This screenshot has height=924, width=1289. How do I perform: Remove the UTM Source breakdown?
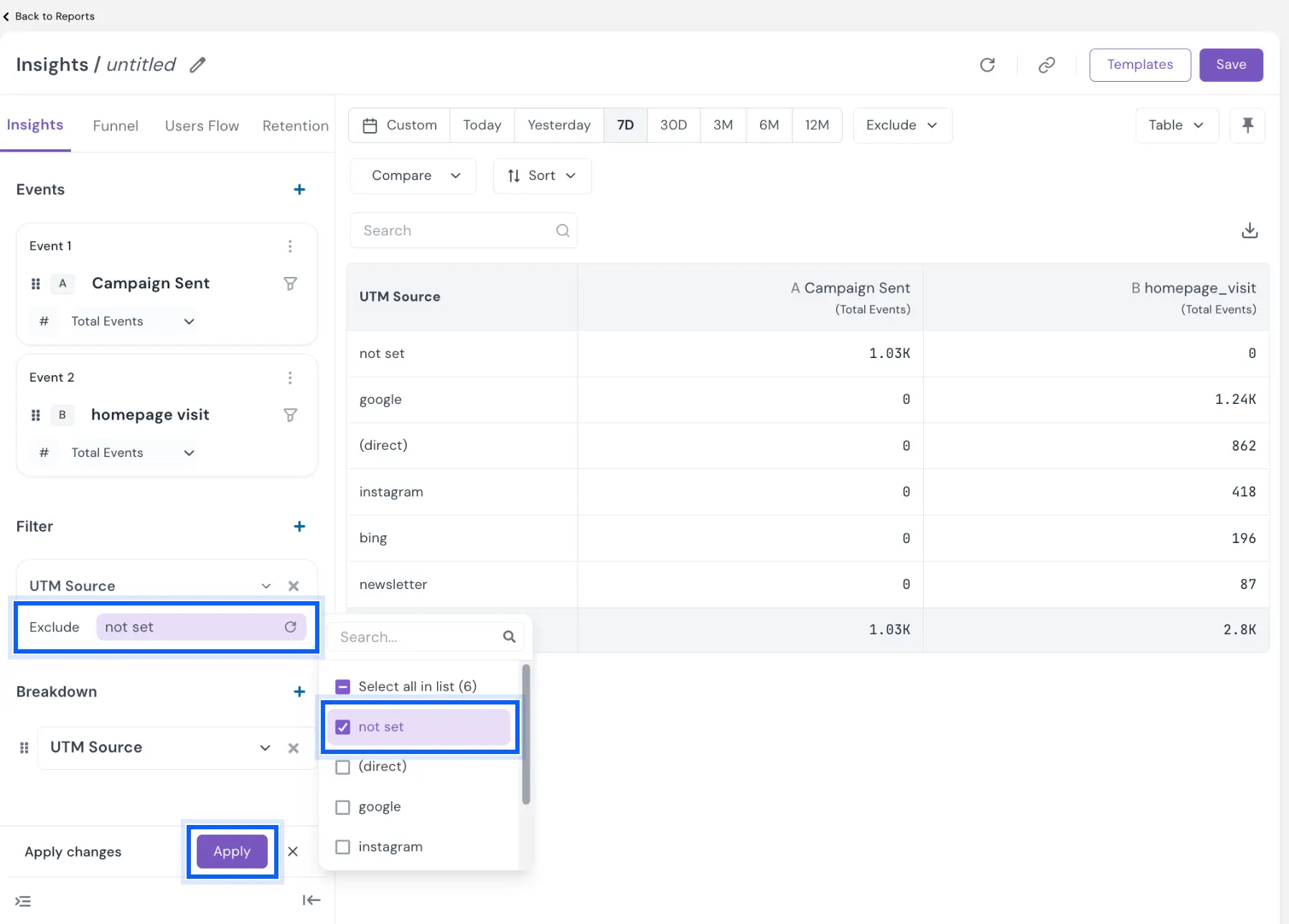click(294, 748)
